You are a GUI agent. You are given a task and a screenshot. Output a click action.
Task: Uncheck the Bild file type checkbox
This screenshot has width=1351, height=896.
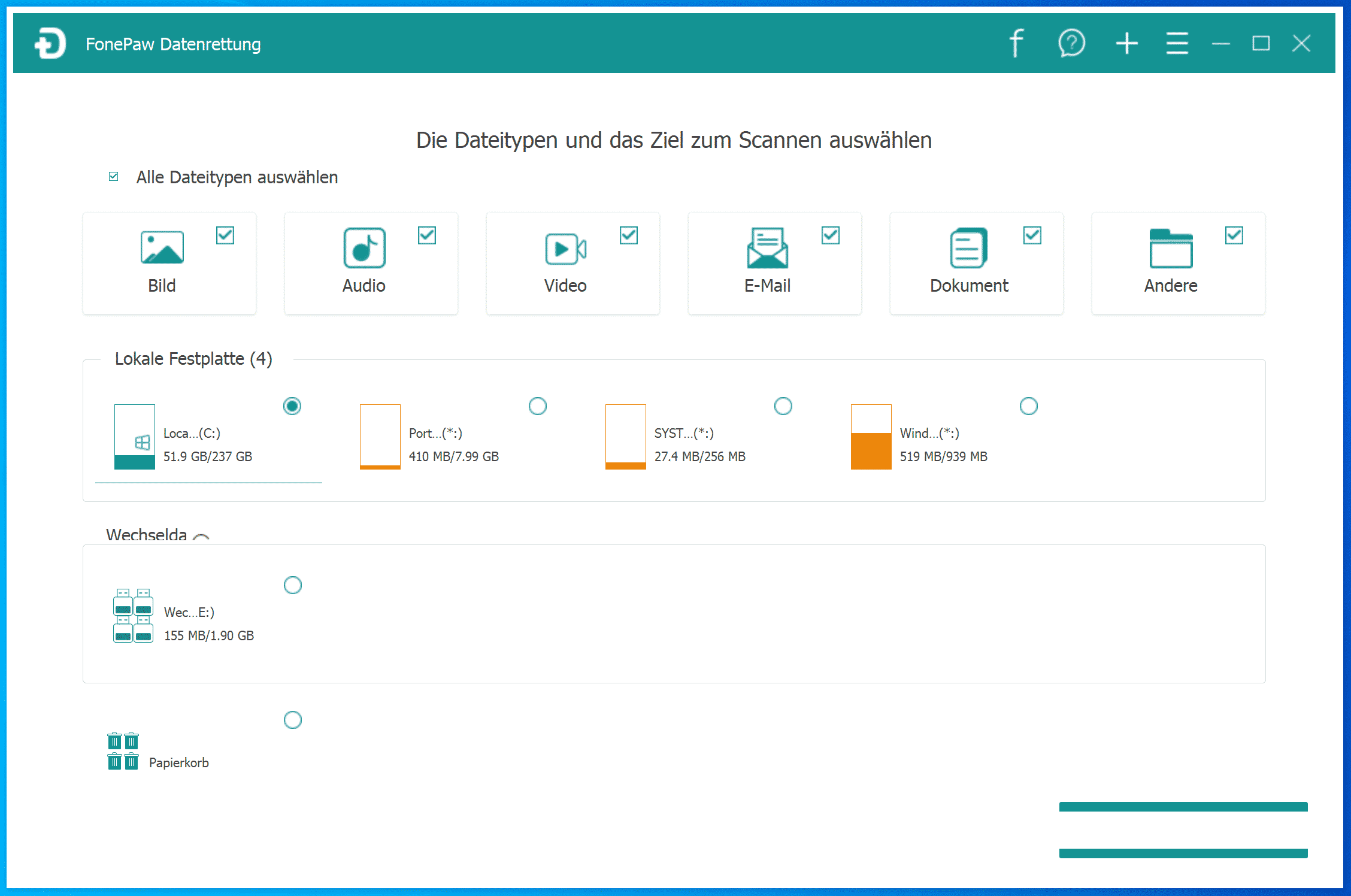click(225, 235)
